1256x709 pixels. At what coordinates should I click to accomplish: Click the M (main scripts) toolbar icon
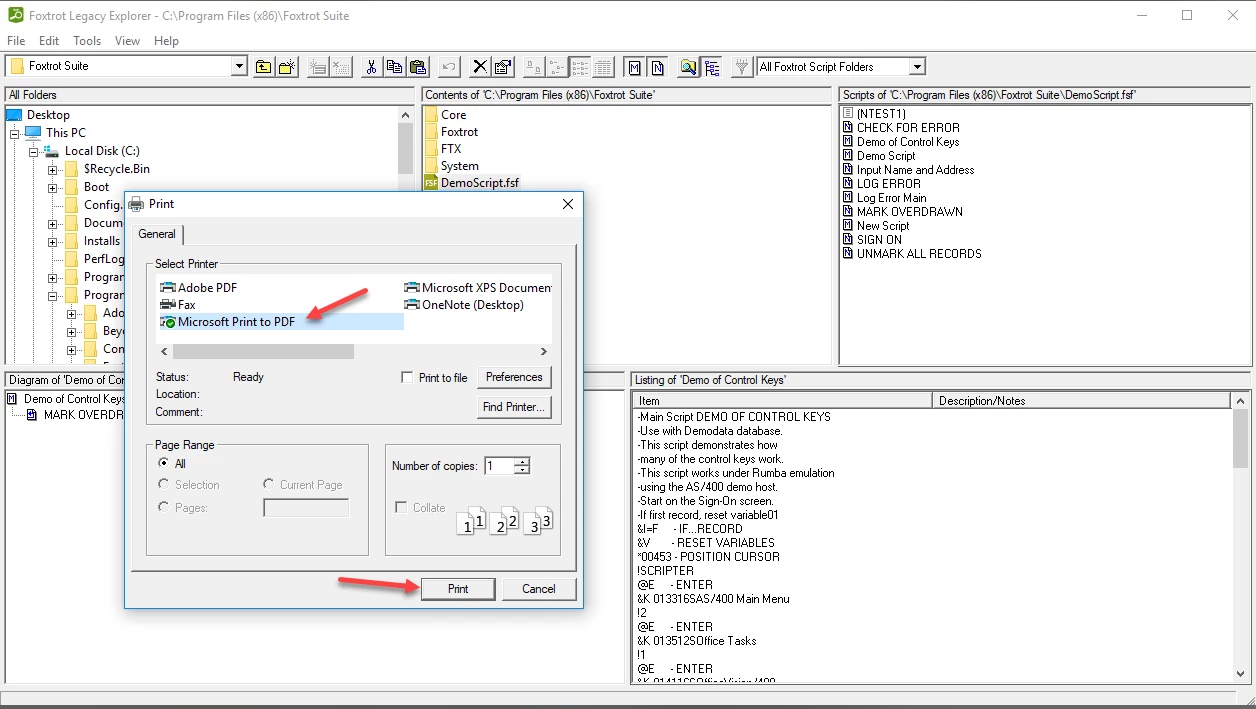point(634,67)
